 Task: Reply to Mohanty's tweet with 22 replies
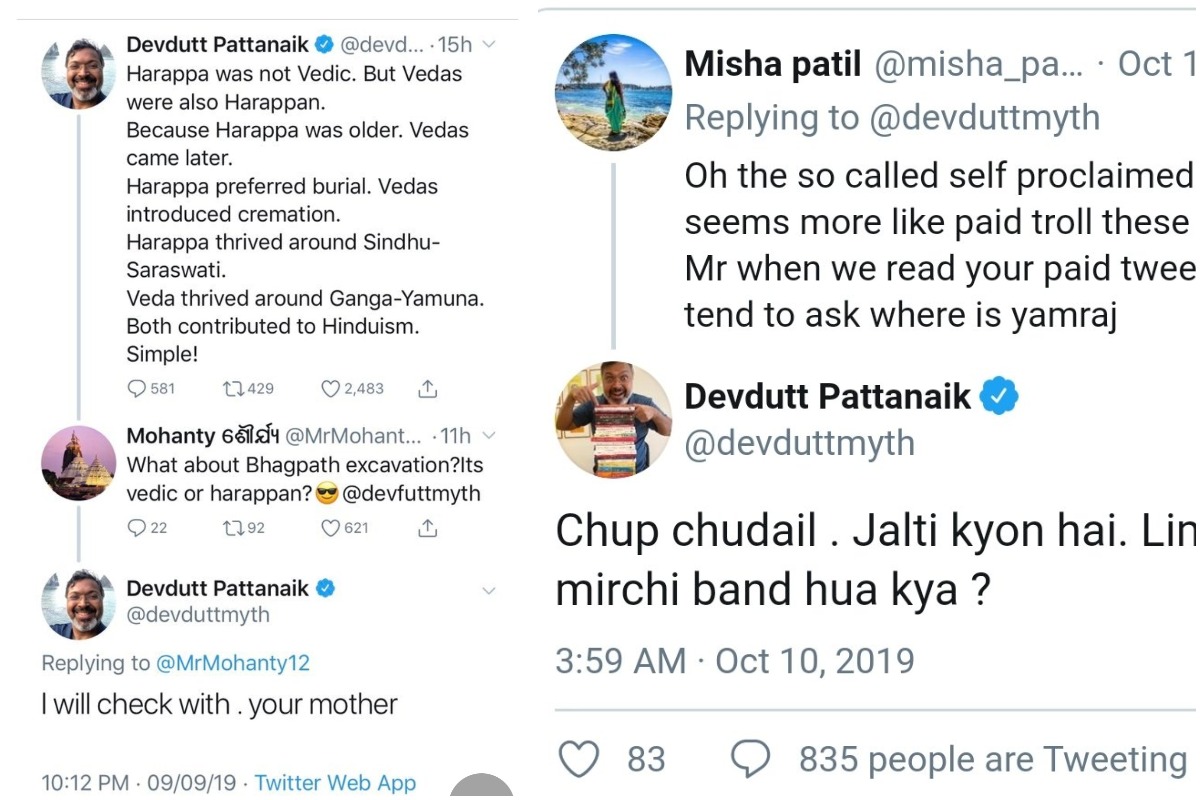point(137,527)
